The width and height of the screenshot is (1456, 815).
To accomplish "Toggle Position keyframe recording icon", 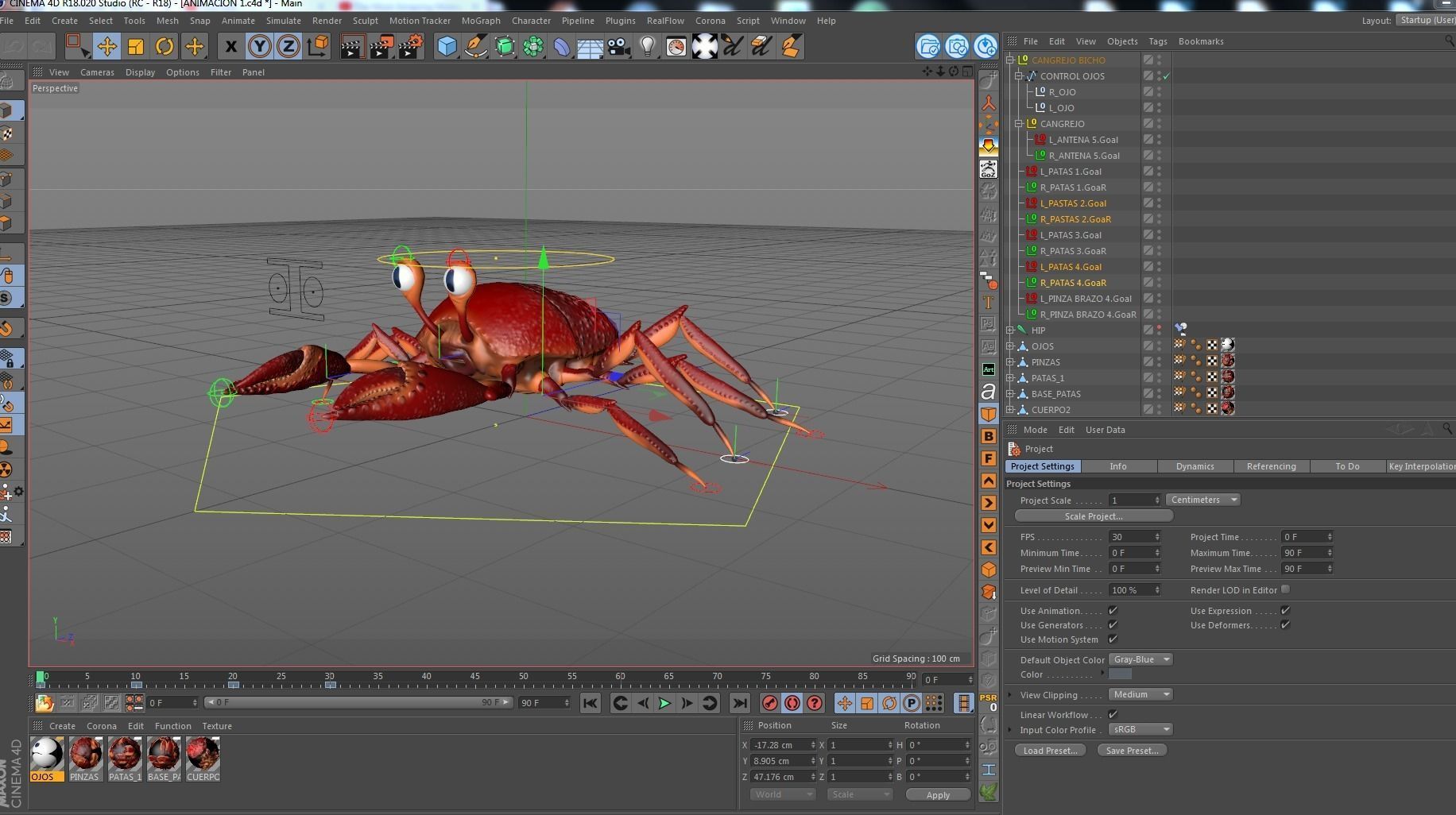I will pyautogui.click(x=844, y=703).
